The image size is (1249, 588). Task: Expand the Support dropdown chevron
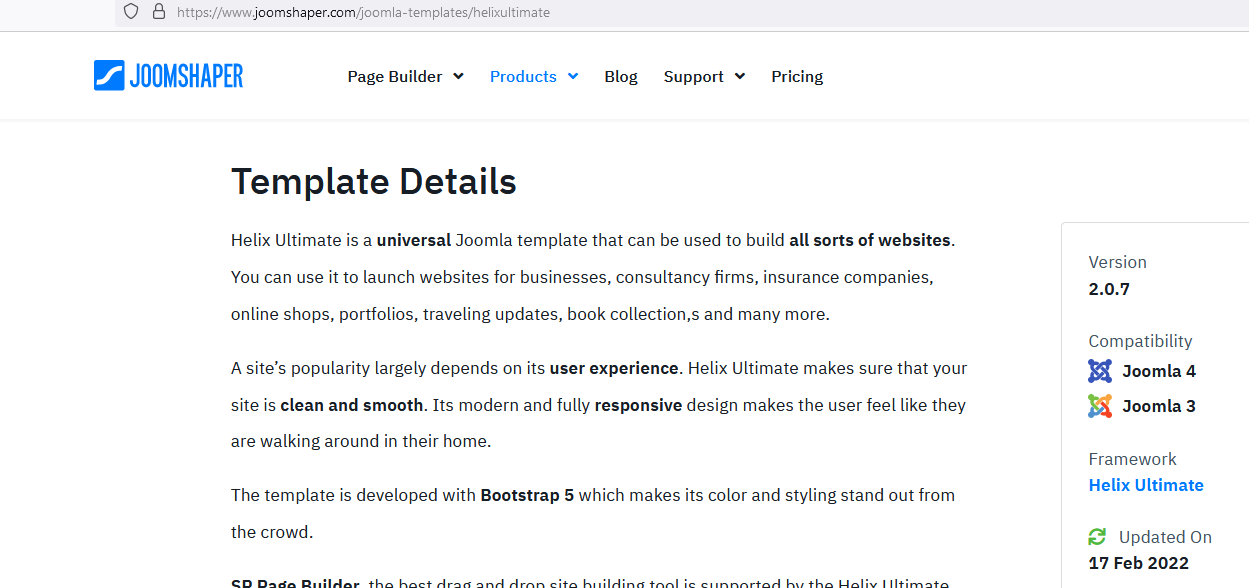pyautogui.click(x=740, y=76)
